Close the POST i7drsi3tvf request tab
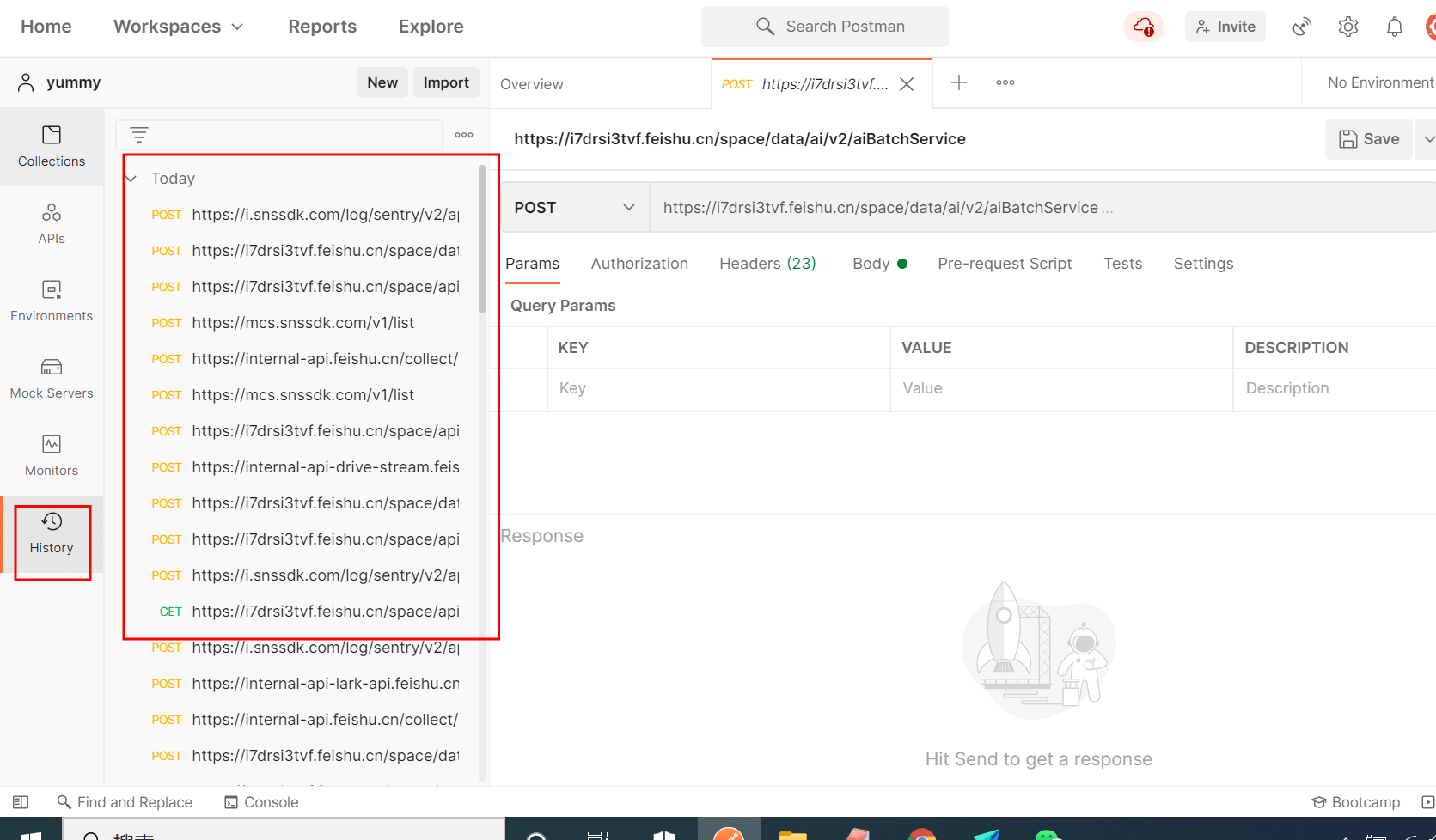The image size is (1436, 840). coord(907,84)
